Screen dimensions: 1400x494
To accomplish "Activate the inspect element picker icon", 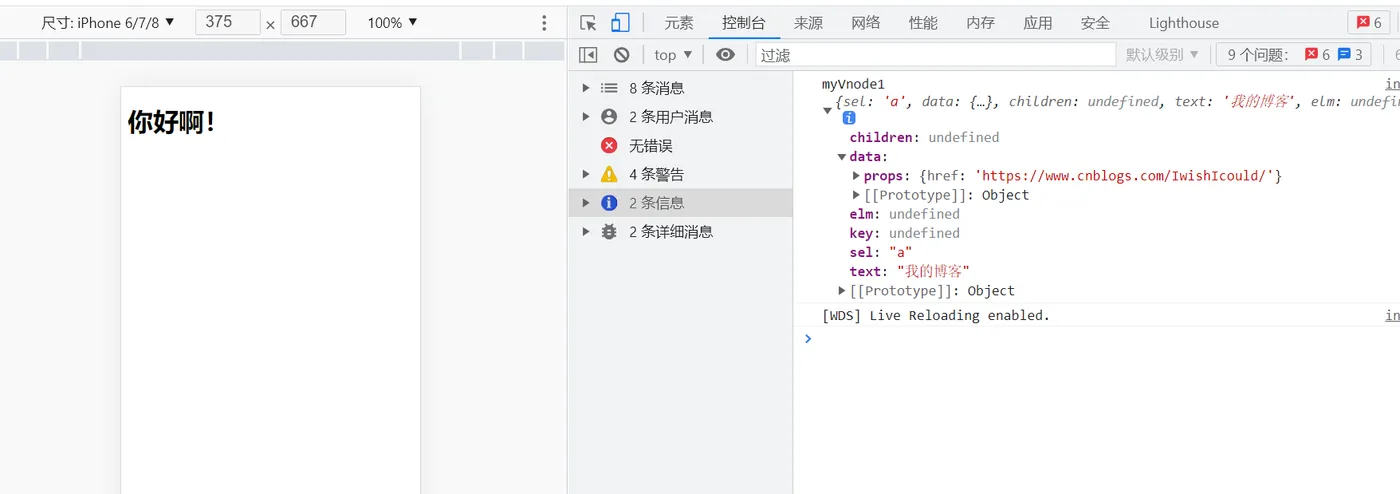I will [588, 23].
